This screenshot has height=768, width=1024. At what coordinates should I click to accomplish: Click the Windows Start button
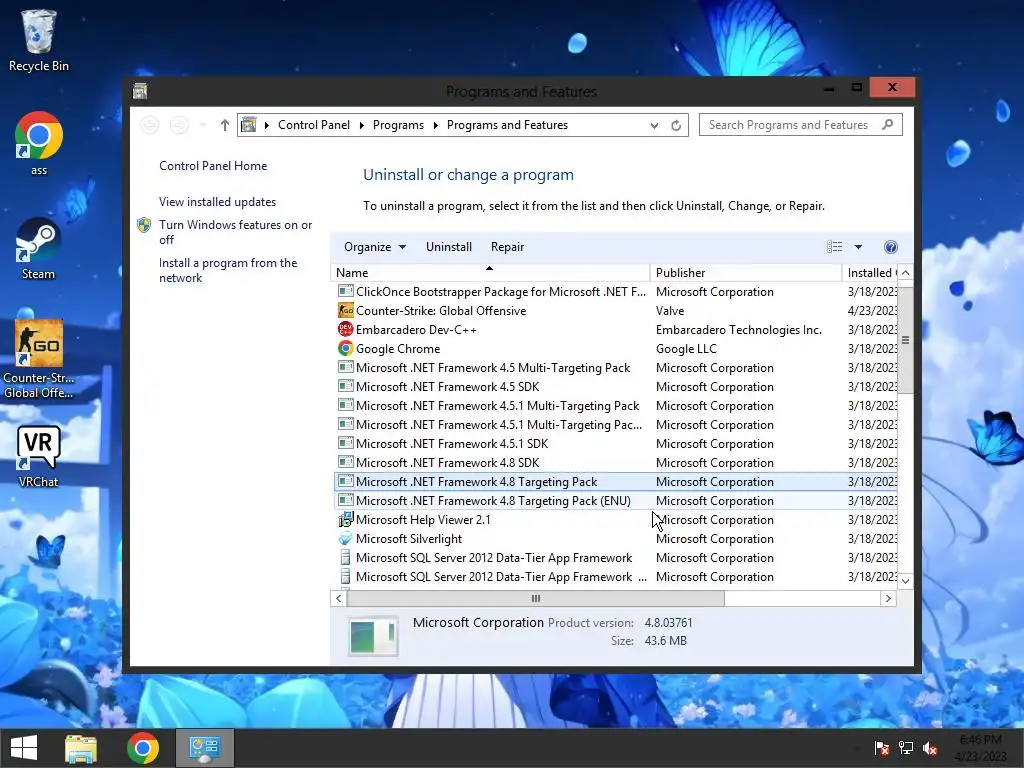(x=24, y=748)
